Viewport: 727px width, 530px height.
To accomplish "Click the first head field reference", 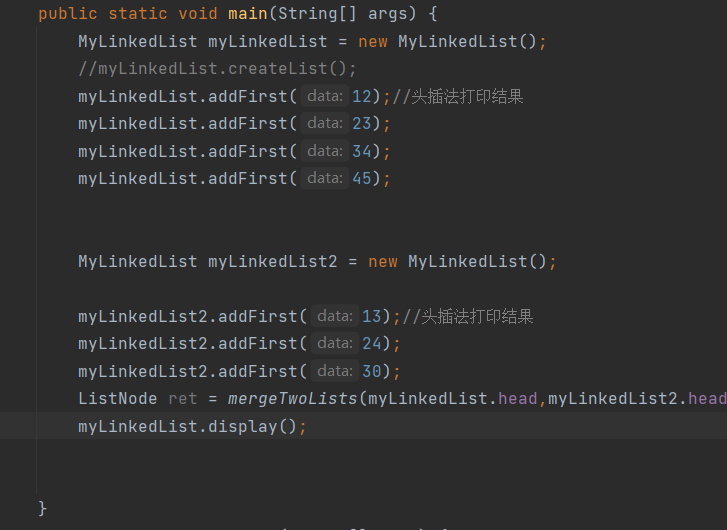I will pos(517,399).
